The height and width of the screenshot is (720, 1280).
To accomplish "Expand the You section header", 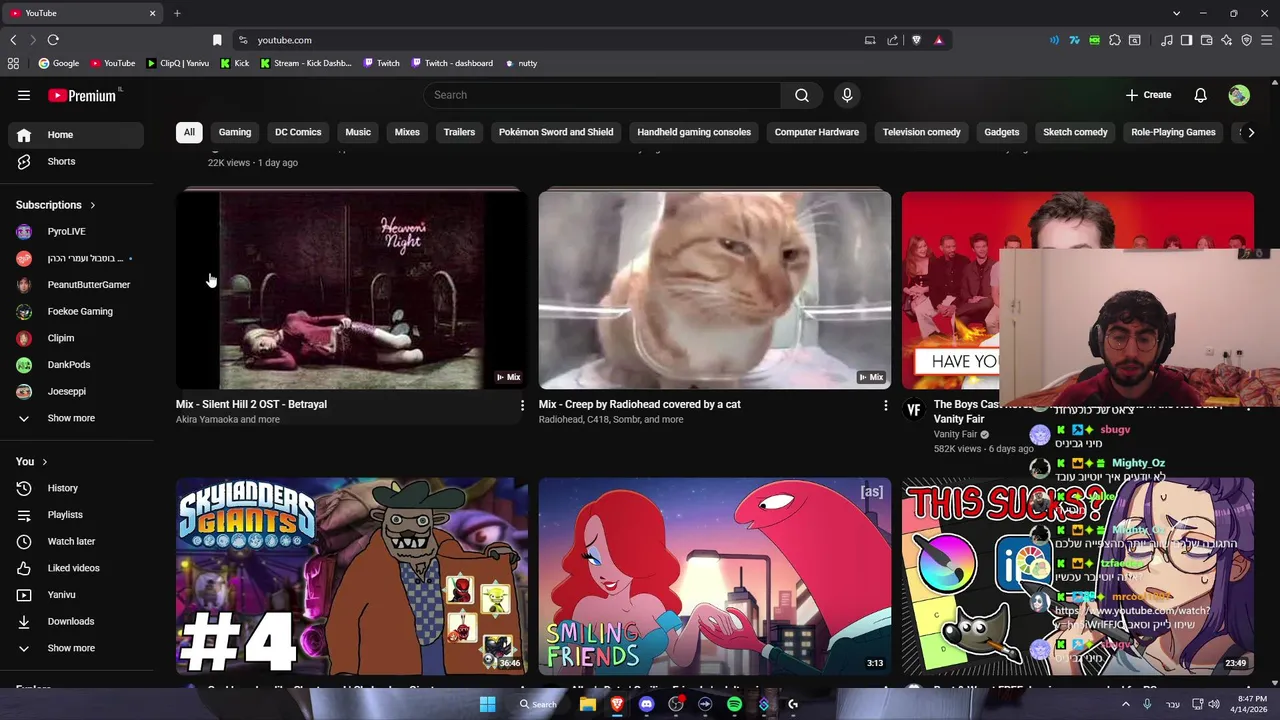I will click(32, 461).
